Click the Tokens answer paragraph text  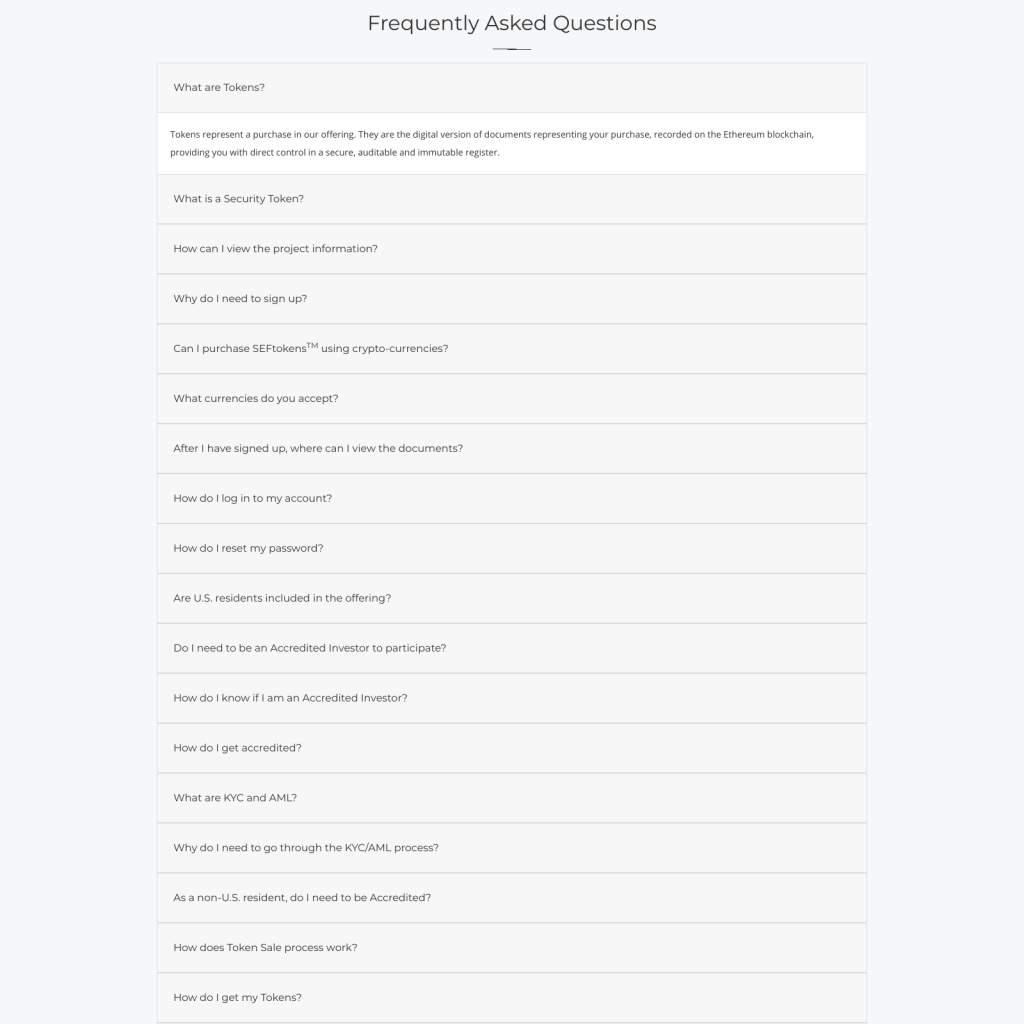tap(492, 144)
